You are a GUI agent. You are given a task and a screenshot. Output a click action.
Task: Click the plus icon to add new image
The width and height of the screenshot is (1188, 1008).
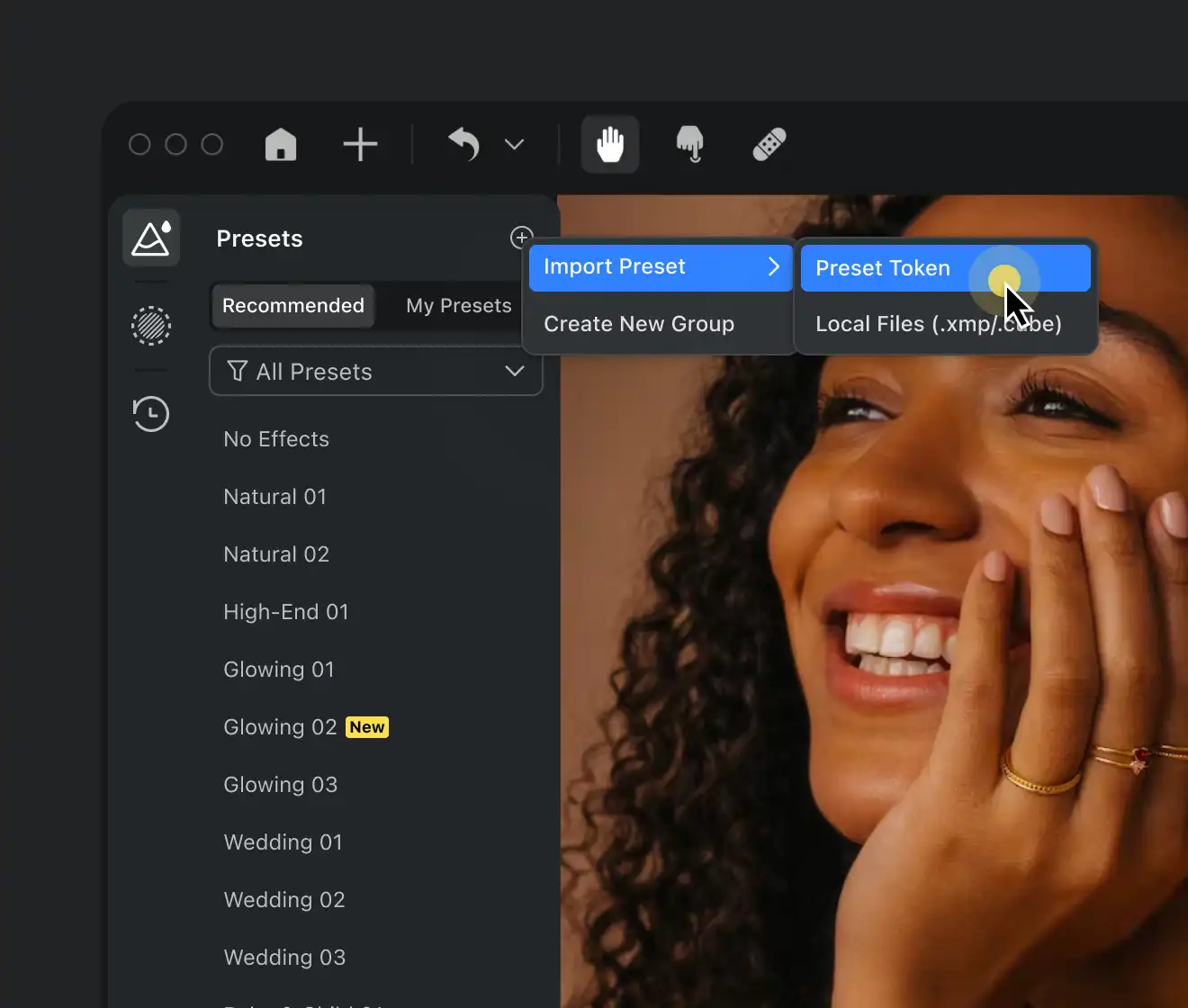[x=360, y=143]
